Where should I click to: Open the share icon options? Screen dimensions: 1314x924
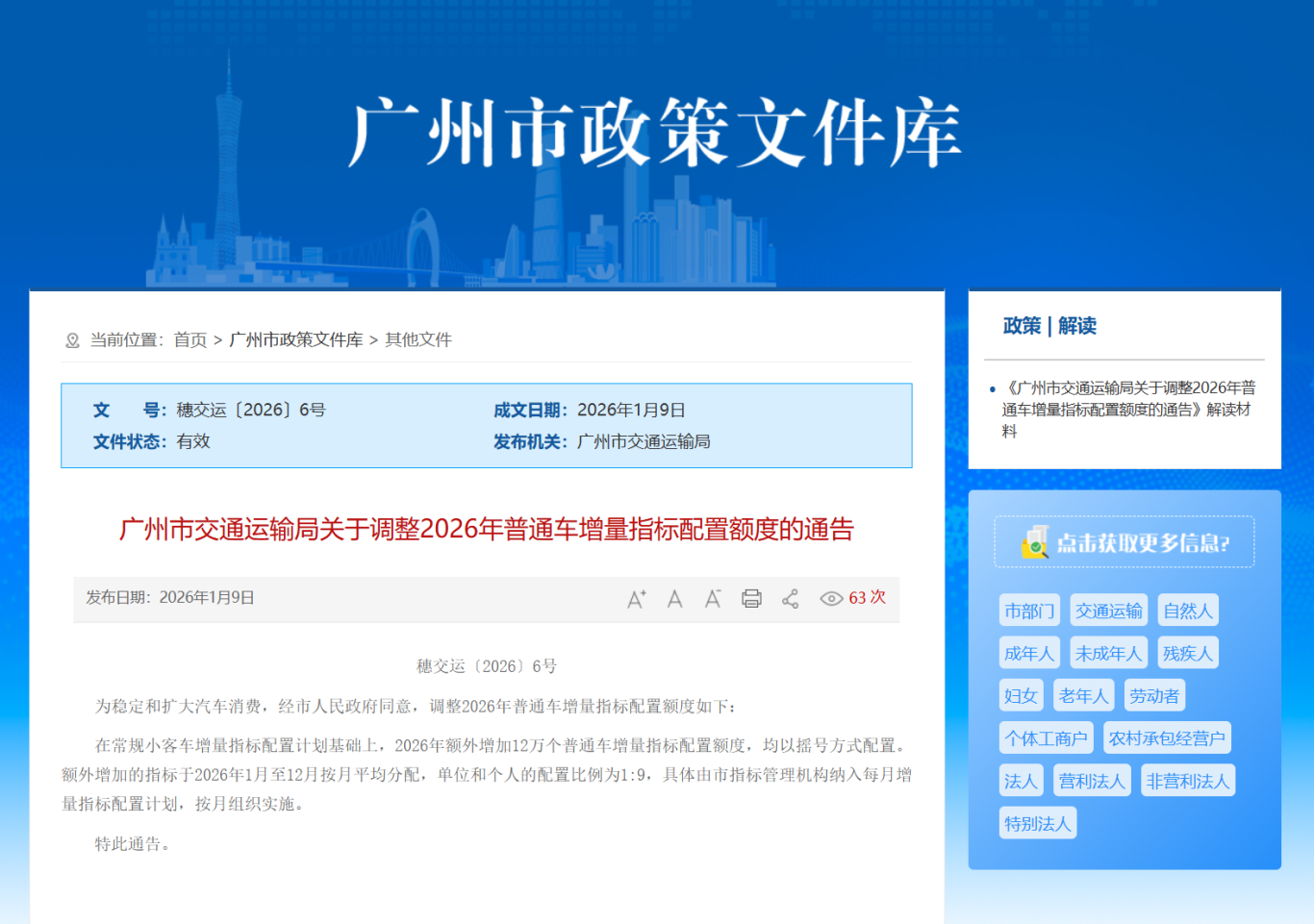point(790,599)
